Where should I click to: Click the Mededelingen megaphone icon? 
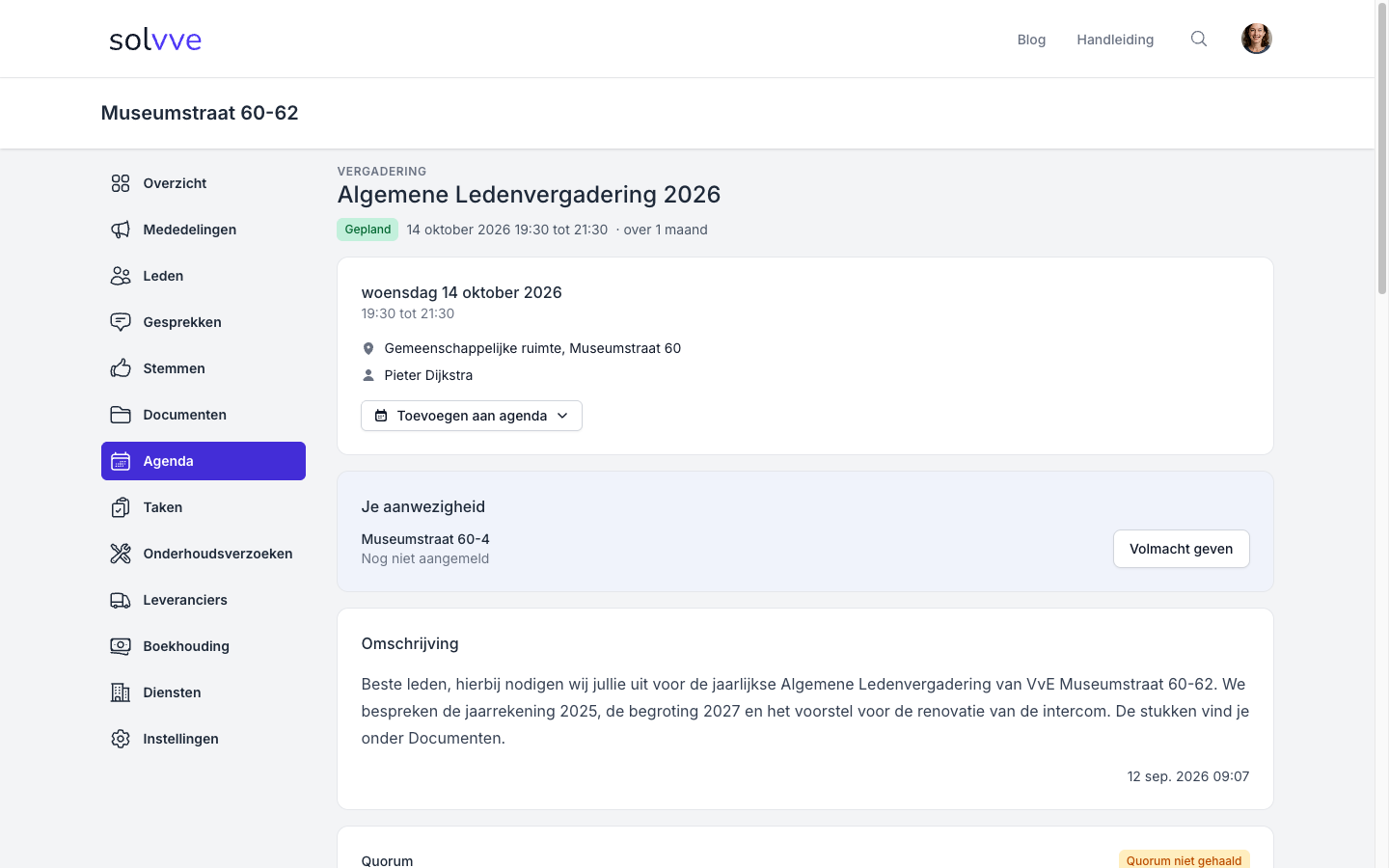tap(121, 230)
